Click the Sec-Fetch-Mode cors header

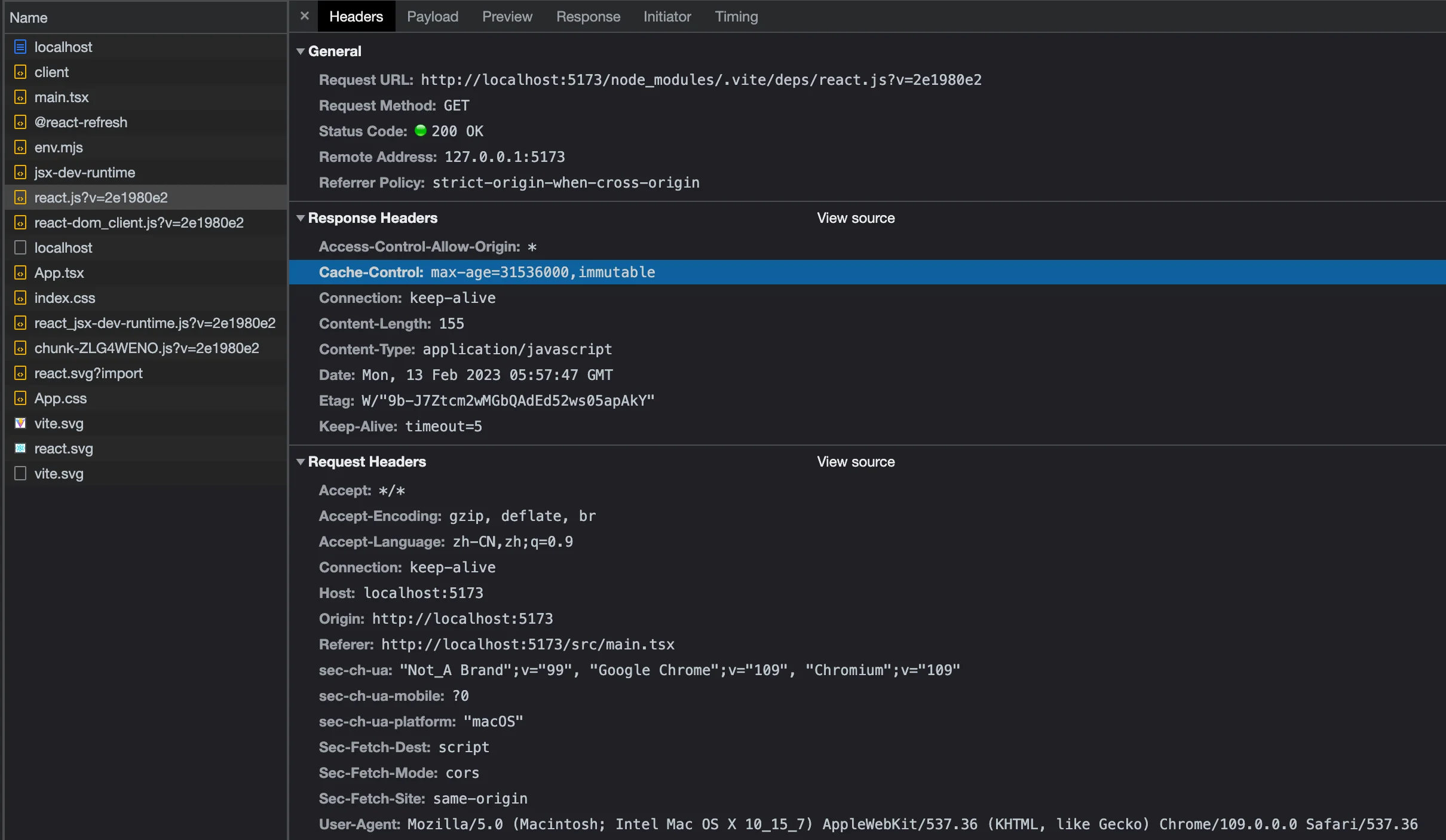pyautogui.click(x=399, y=772)
